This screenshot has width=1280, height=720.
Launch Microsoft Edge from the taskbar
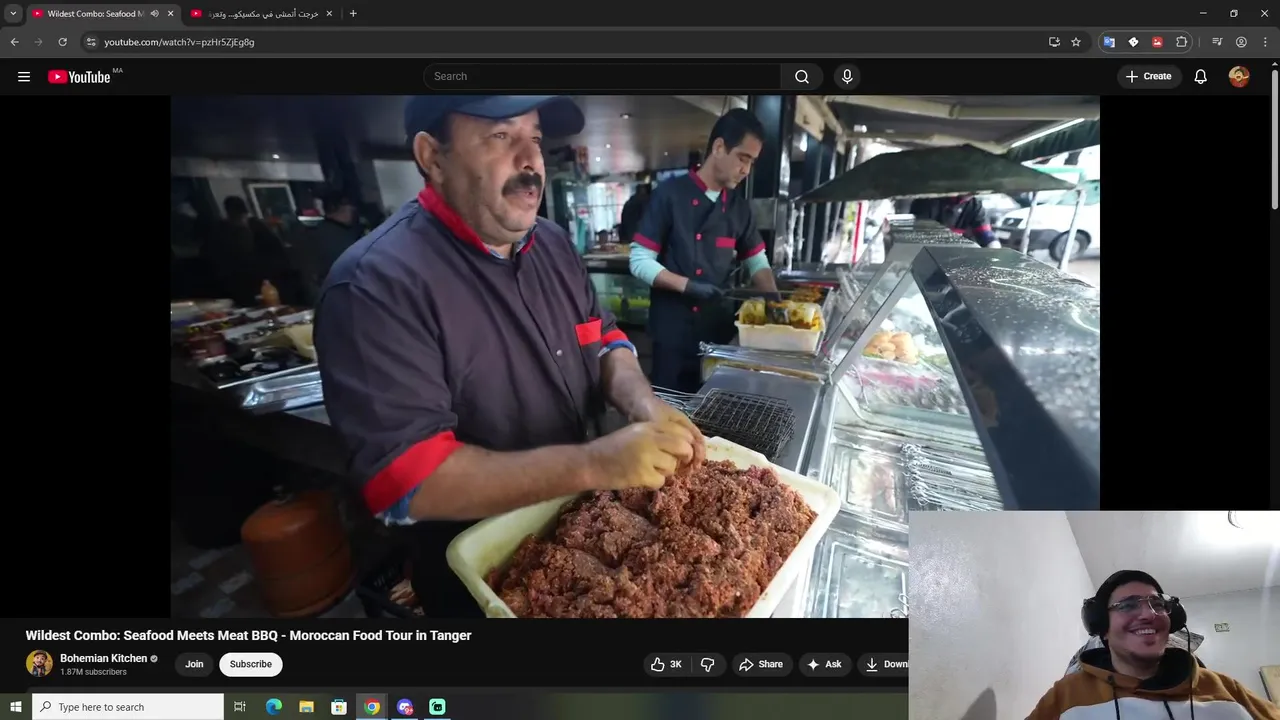pos(273,707)
